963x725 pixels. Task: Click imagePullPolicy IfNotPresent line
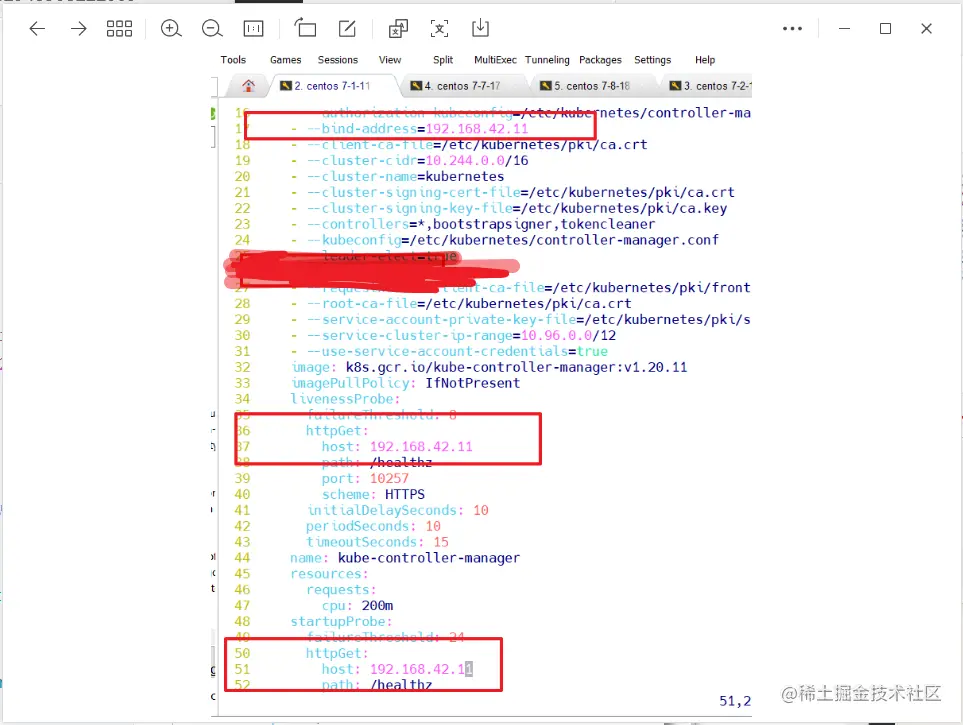[405, 383]
